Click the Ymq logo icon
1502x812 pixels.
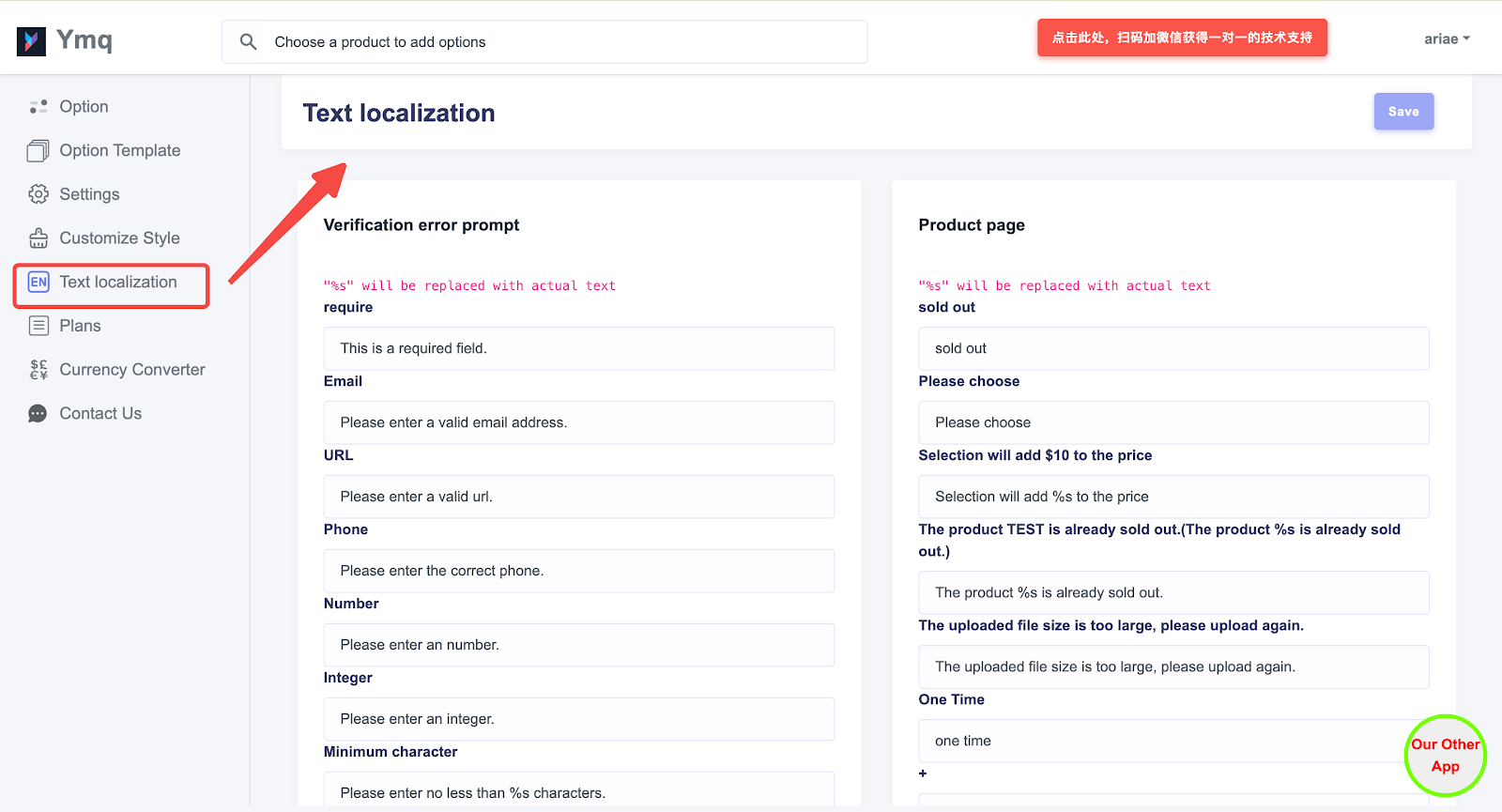(31, 41)
